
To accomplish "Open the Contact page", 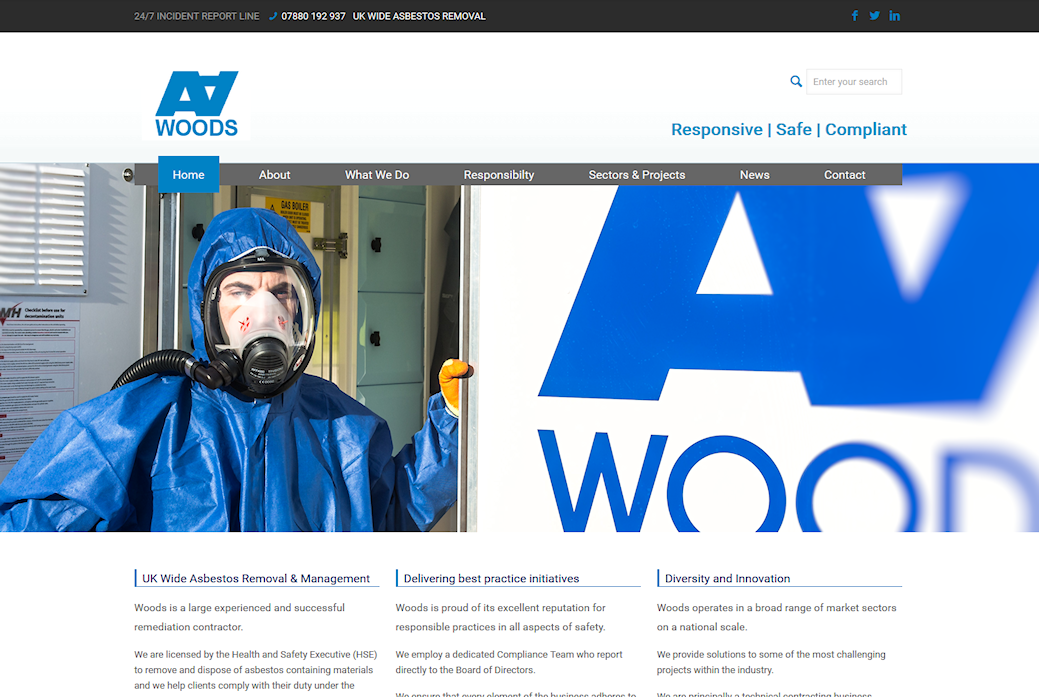I will [x=844, y=175].
